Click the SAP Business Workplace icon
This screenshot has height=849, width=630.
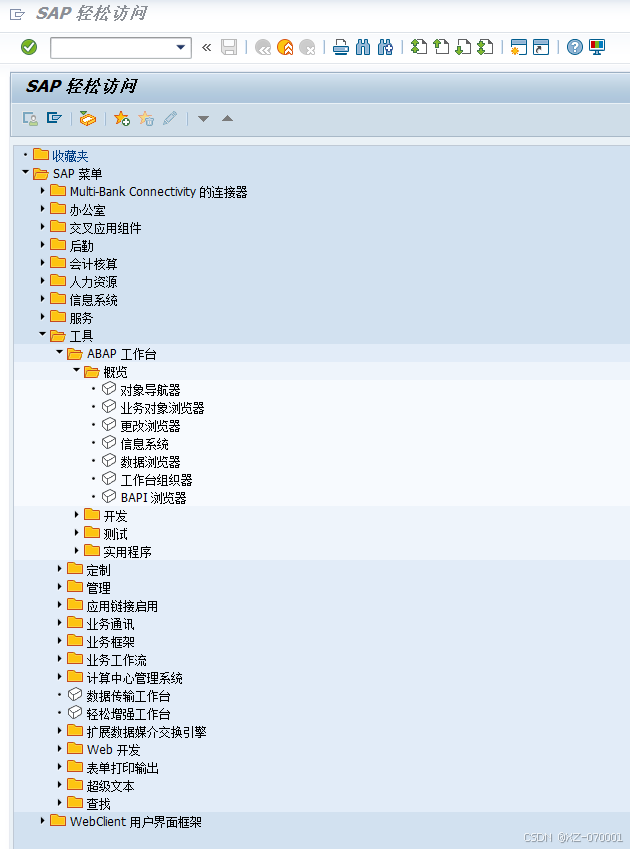point(88,119)
